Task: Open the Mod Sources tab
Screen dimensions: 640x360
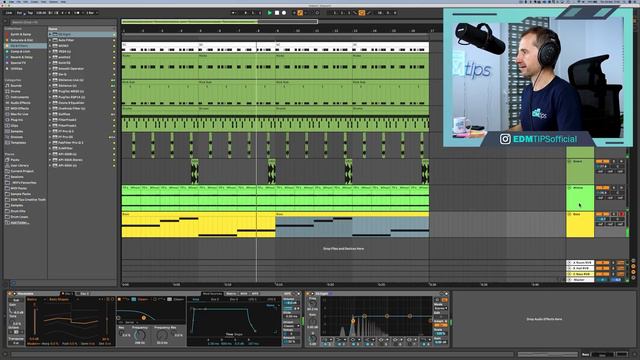Action: (x=212, y=293)
